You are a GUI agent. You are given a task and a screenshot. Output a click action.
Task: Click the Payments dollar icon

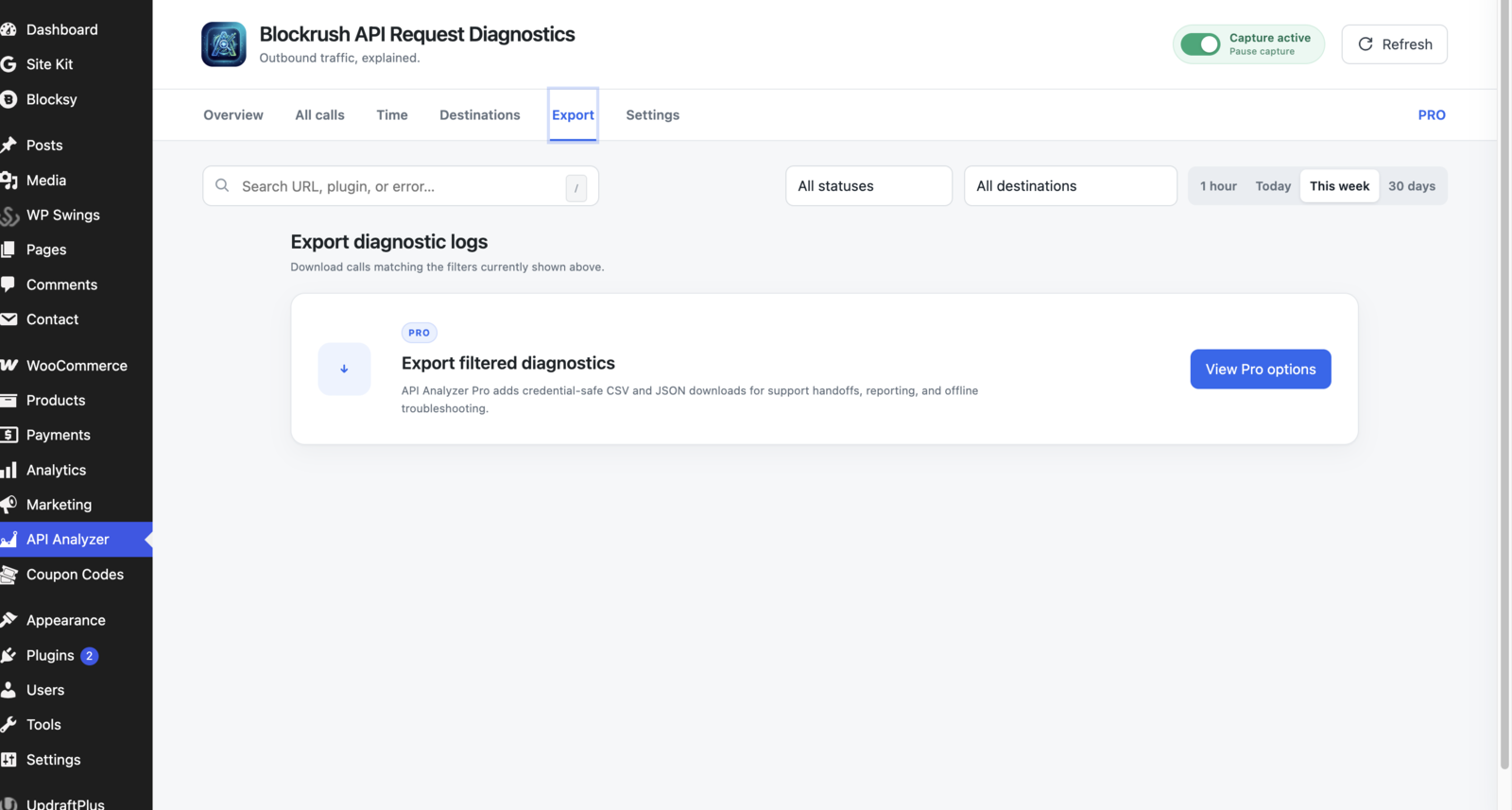coord(9,435)
